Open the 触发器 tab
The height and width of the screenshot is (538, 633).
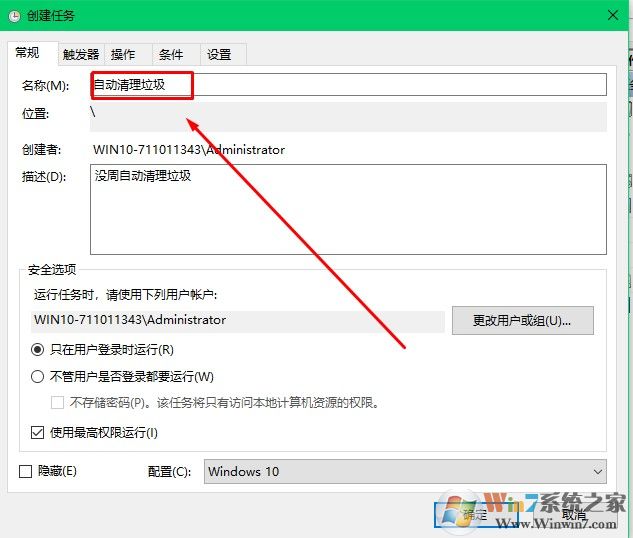[x=81, y=55]
